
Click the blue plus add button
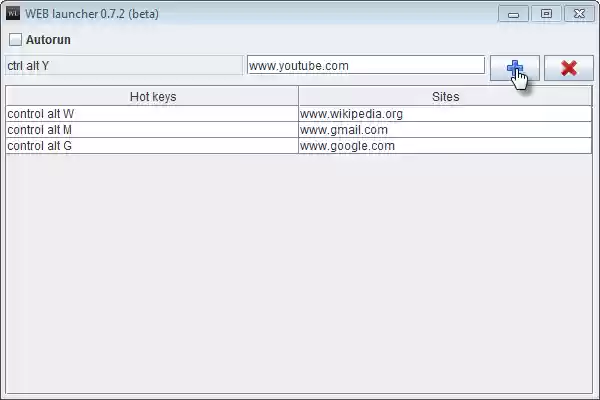pyautogui.click(x=515, y=68)
